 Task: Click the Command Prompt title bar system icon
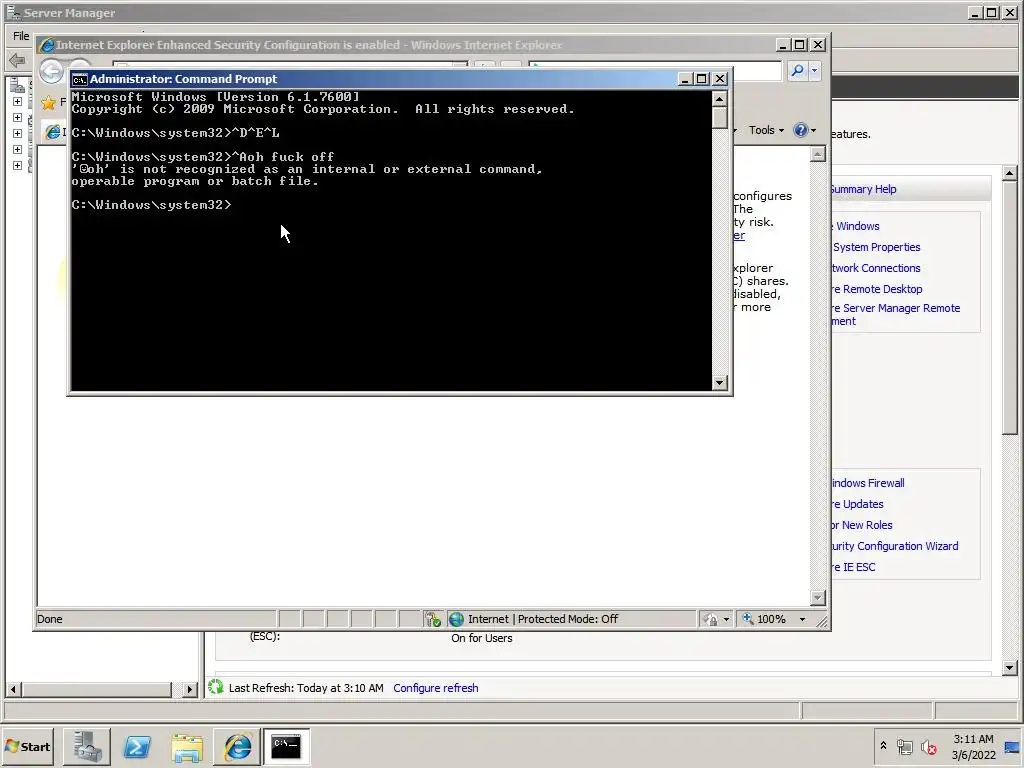[80, 79]
